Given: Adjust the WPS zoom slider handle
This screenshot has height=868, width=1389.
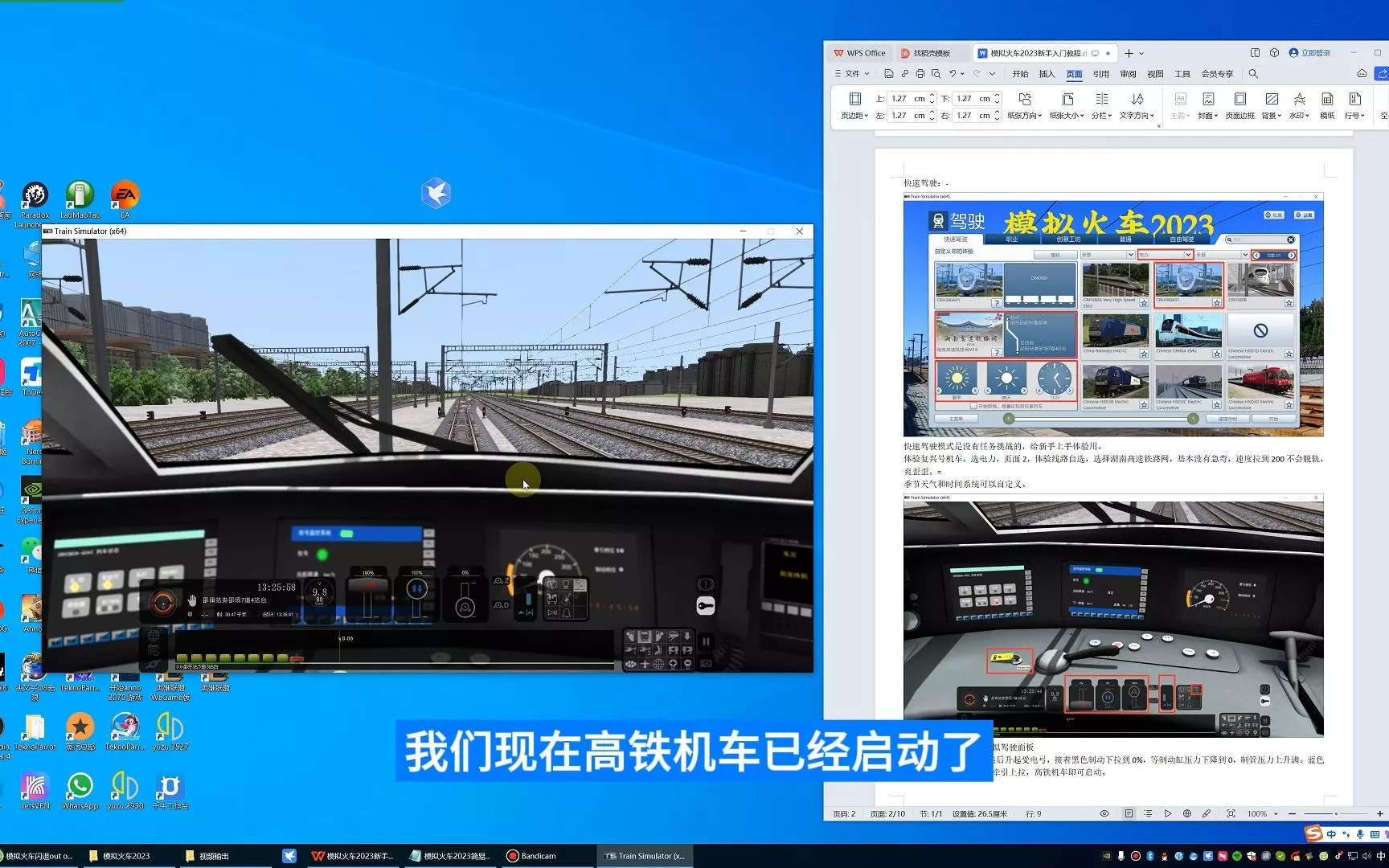Looking at the screenshot, I should (x=1336, y=813).
